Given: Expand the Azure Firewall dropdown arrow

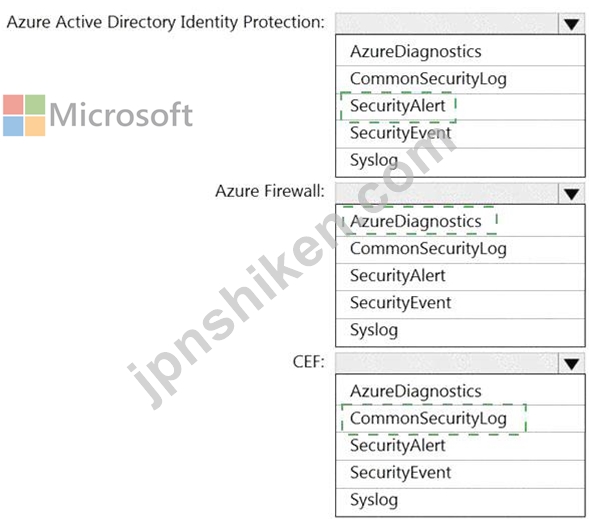Looking at the screenshot, I should [x=572, y=193].
